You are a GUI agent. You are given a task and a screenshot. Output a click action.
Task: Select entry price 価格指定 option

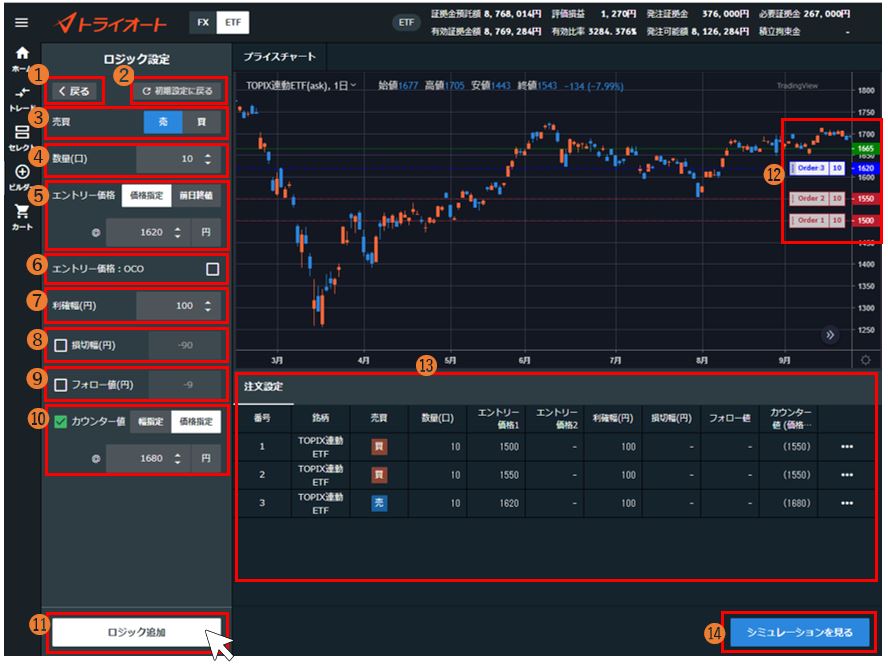(x=147, y=195)
